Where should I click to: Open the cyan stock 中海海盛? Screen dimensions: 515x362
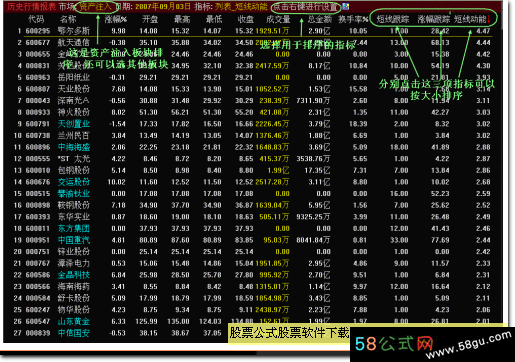[x=74, y=147]
